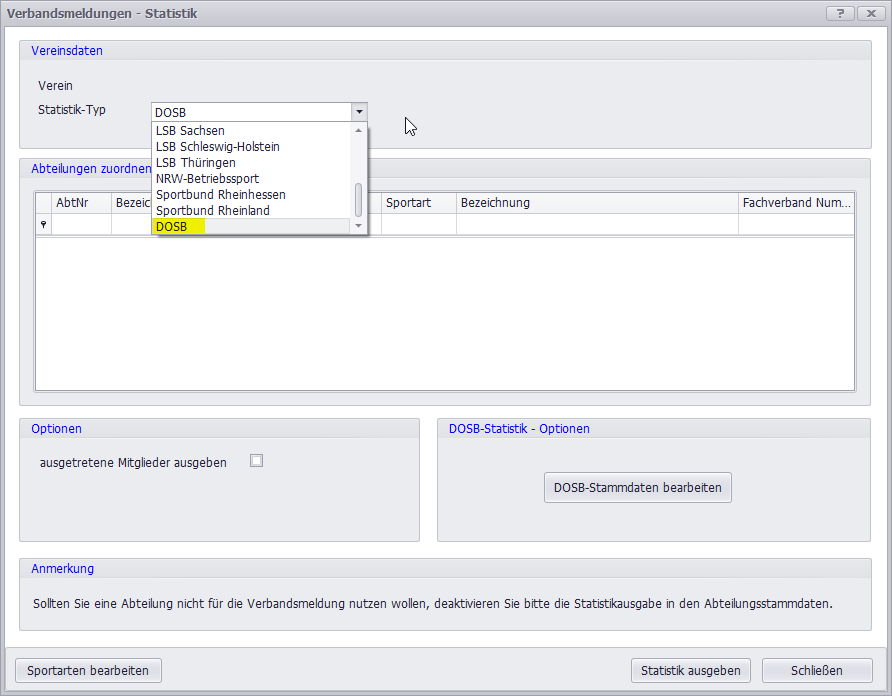Select the highlighted DOSB list item
Viewport: 892px width, 696px height.
click(172, 227)
